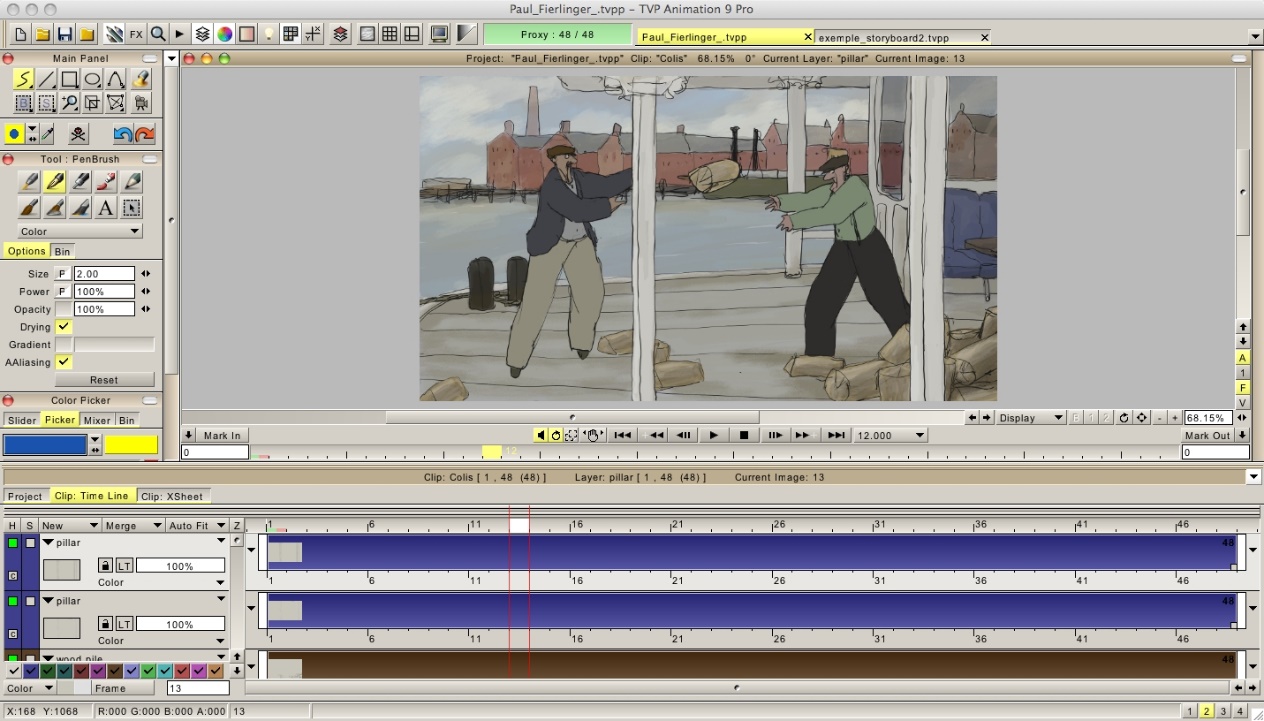Select the ellipse shape tool

[x=93, y=79]
